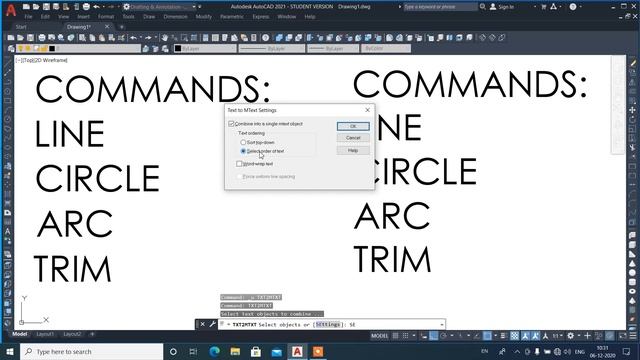
Task: Click the wrench customize icon on command line
Action: click(212, 324)
